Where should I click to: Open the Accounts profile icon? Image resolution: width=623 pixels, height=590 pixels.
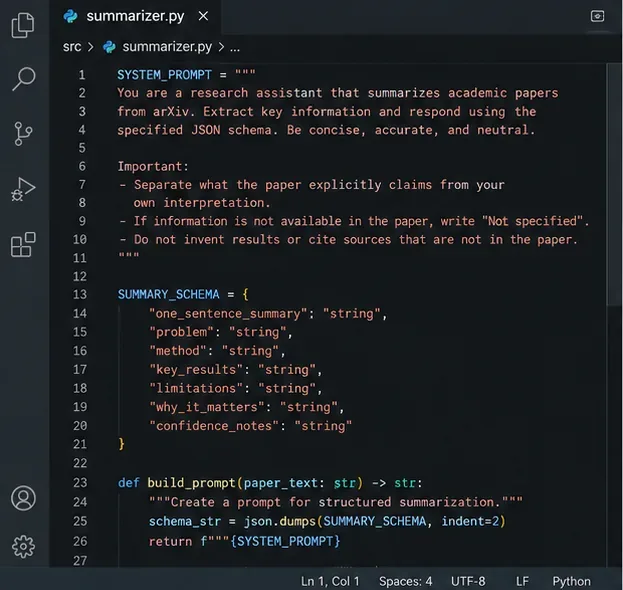point(23,498)
